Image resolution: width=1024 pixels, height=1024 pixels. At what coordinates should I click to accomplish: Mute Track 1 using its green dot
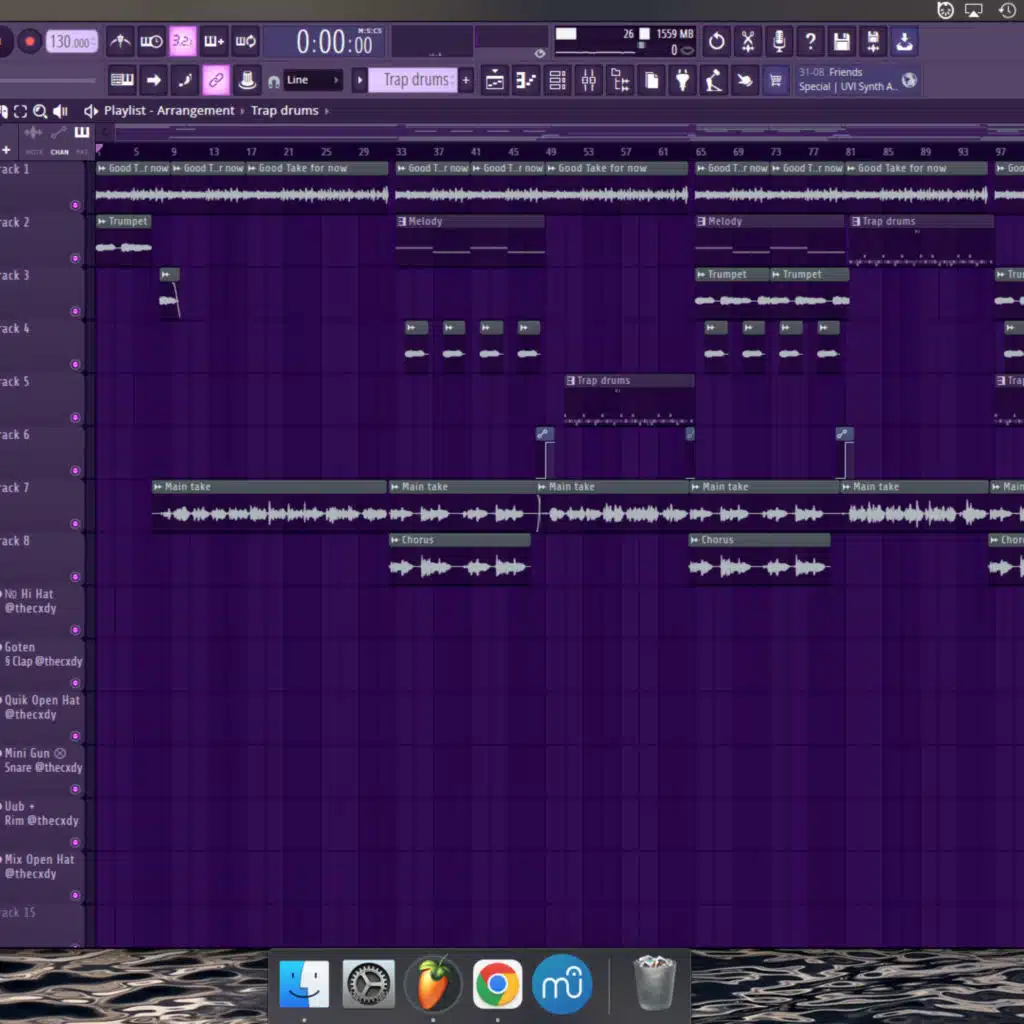pyautogui.click(x=75, y=205)
